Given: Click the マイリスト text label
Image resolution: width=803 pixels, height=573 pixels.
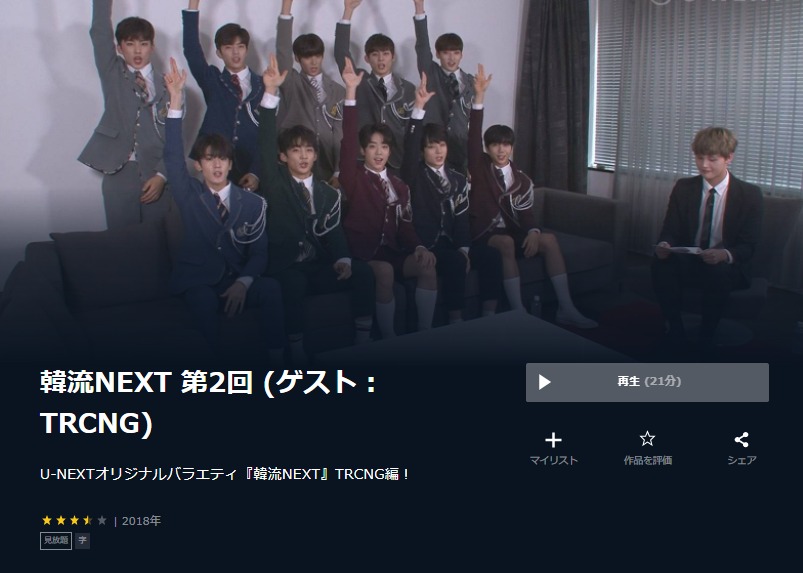Looking at the screenshot, I should click(554, 460).
